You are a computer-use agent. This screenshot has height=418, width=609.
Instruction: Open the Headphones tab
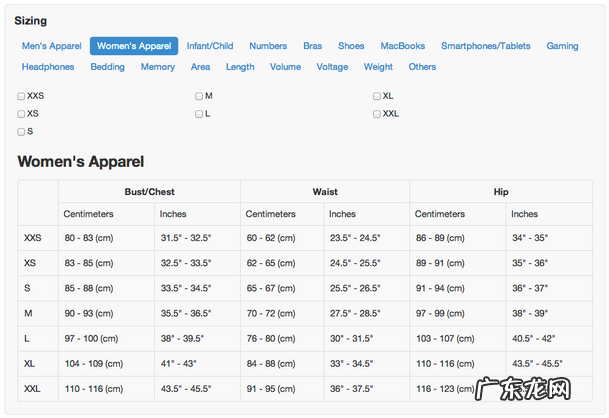(x=48, y=67)
